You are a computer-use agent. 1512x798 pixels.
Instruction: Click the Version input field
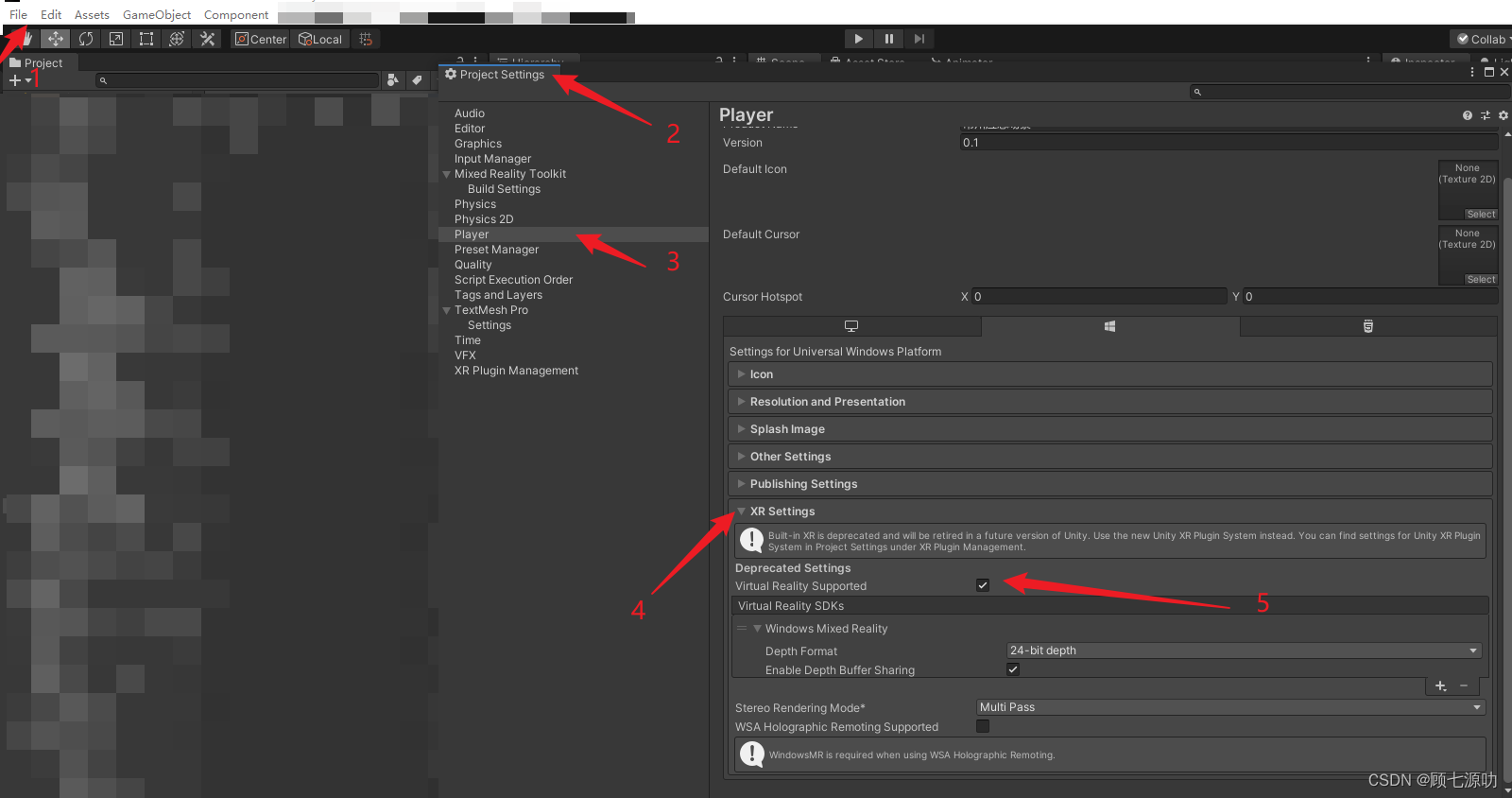coord(1229,143)
